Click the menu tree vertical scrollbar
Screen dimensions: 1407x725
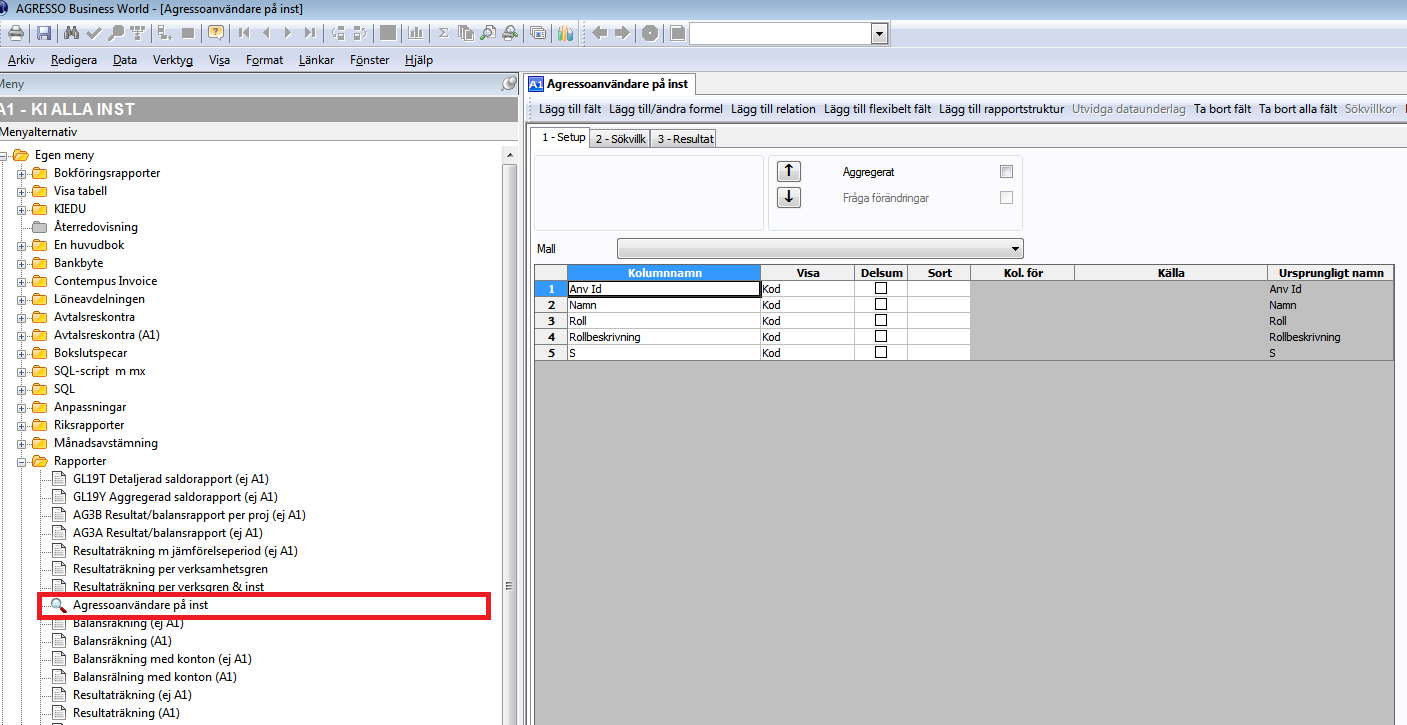click(x=509, y=435)
